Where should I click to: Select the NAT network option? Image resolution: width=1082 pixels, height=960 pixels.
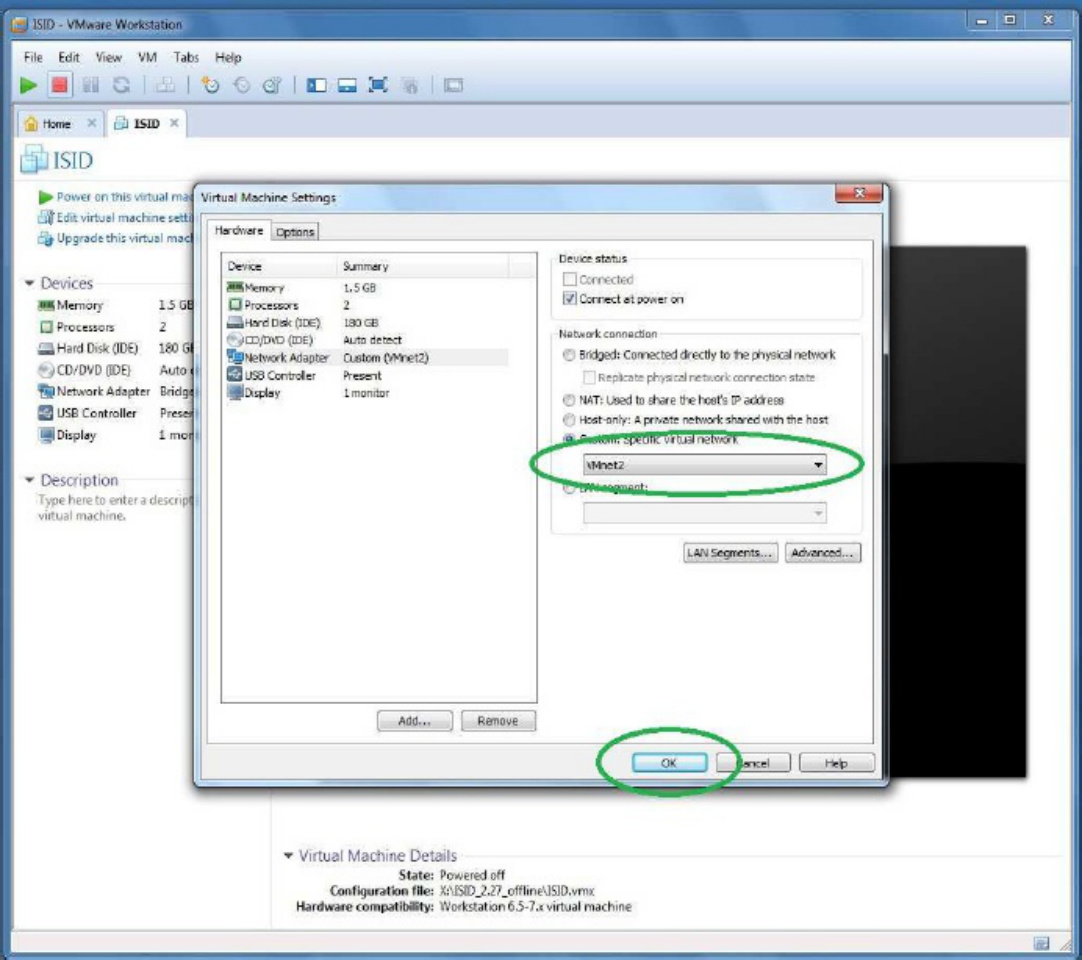pyautogui.click(x=569, y=400)
